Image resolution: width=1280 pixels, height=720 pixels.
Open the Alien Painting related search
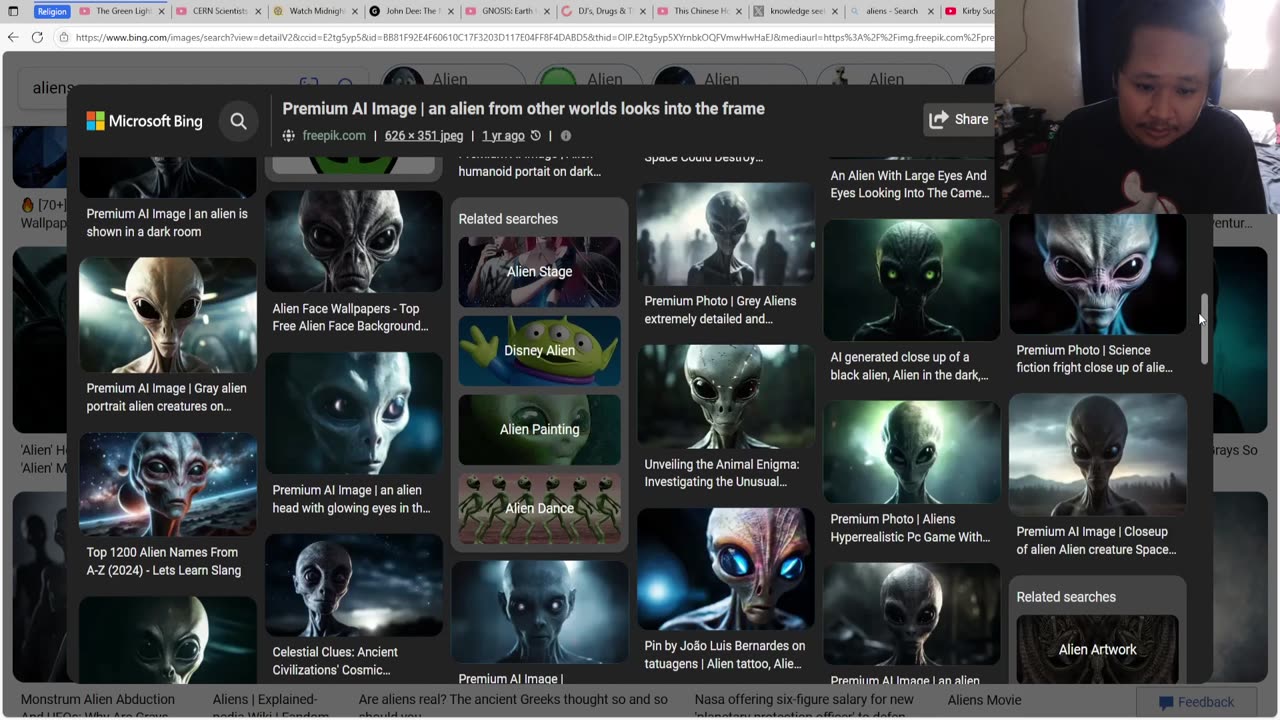(539, 430)
